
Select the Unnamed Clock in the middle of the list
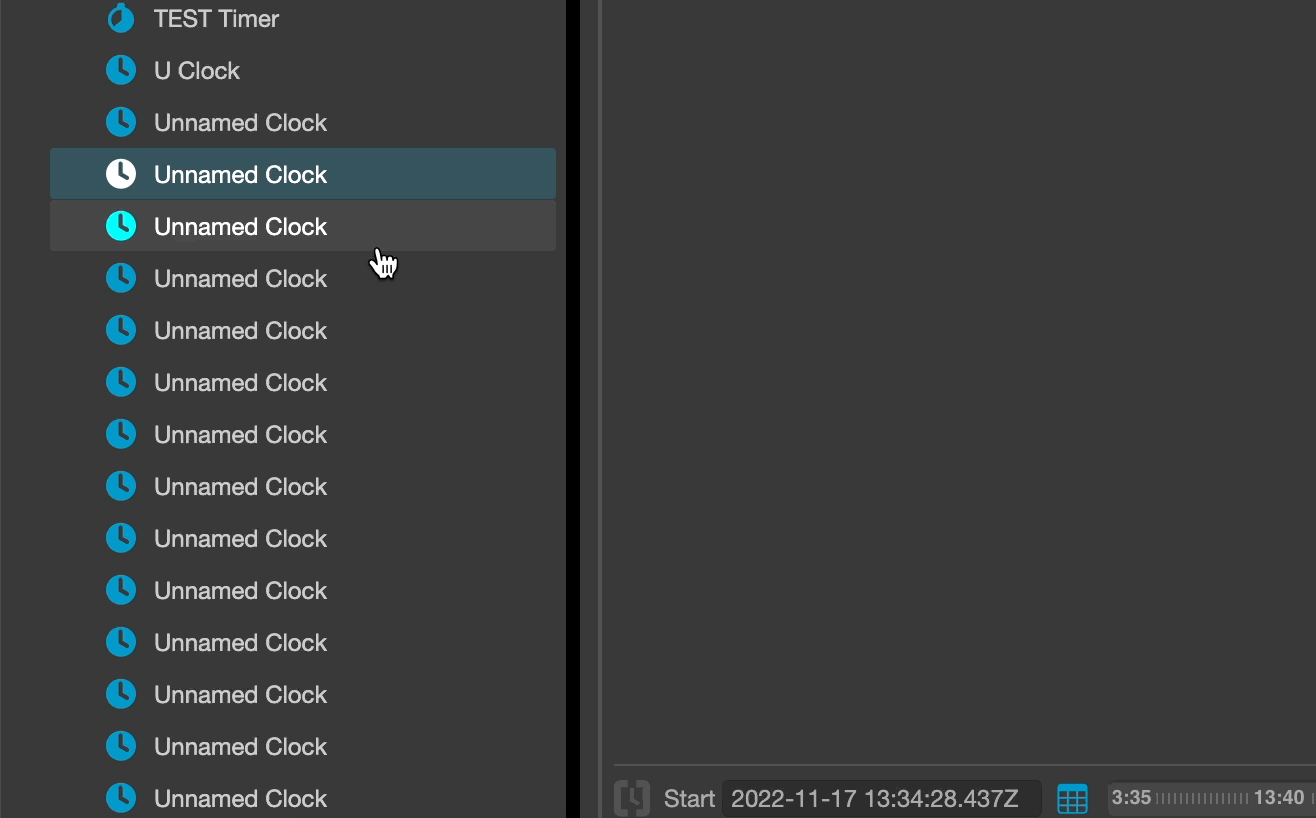click(x=240, y=434)
